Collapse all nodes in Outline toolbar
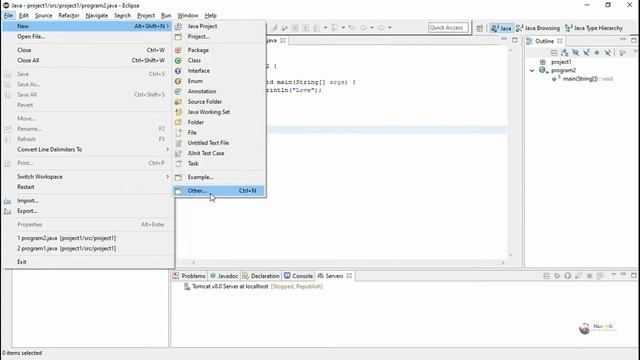The image size is (640, 360). [554, 53]
